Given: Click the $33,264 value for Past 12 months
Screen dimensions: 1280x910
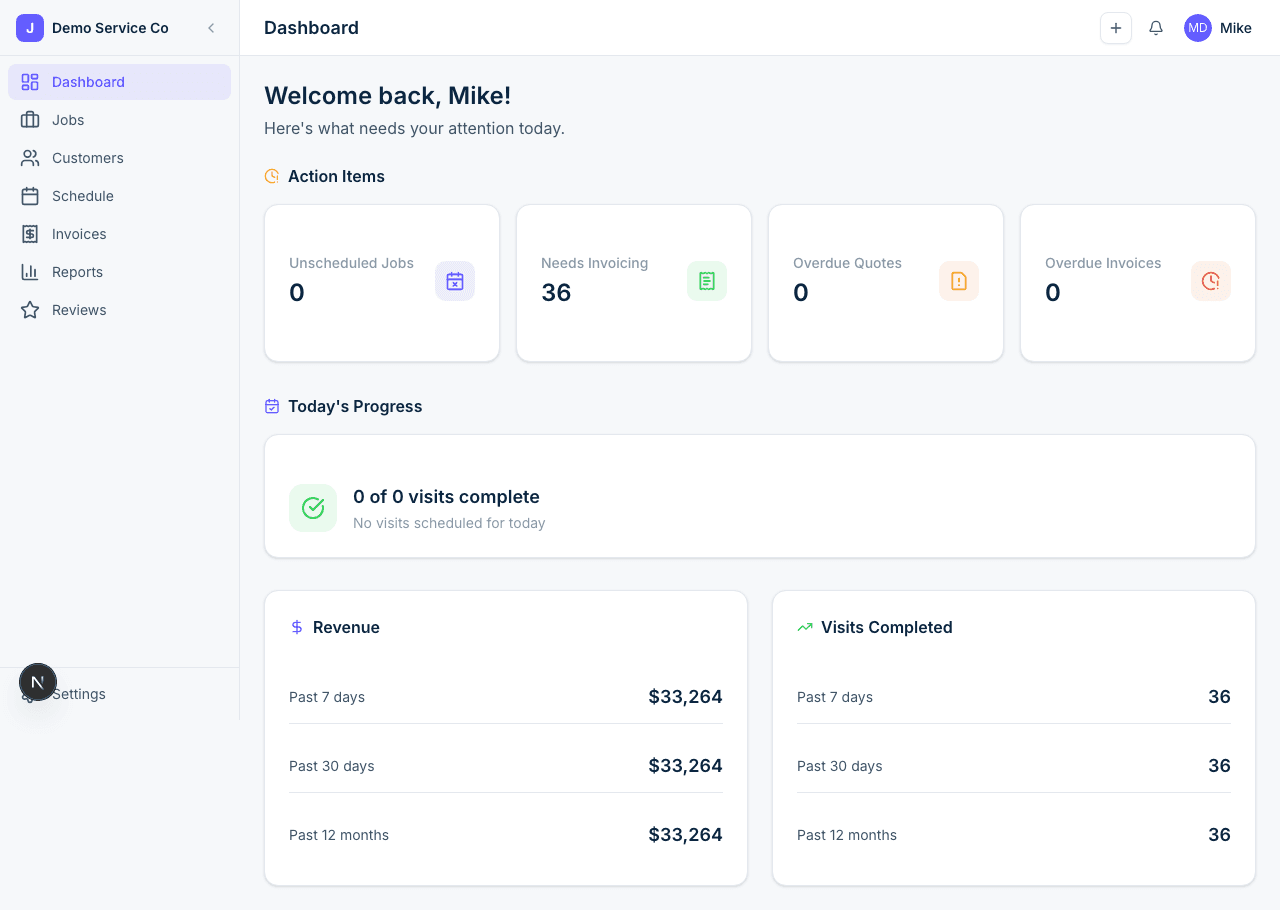Looking at the screenshot, I should tap(685, 835).
